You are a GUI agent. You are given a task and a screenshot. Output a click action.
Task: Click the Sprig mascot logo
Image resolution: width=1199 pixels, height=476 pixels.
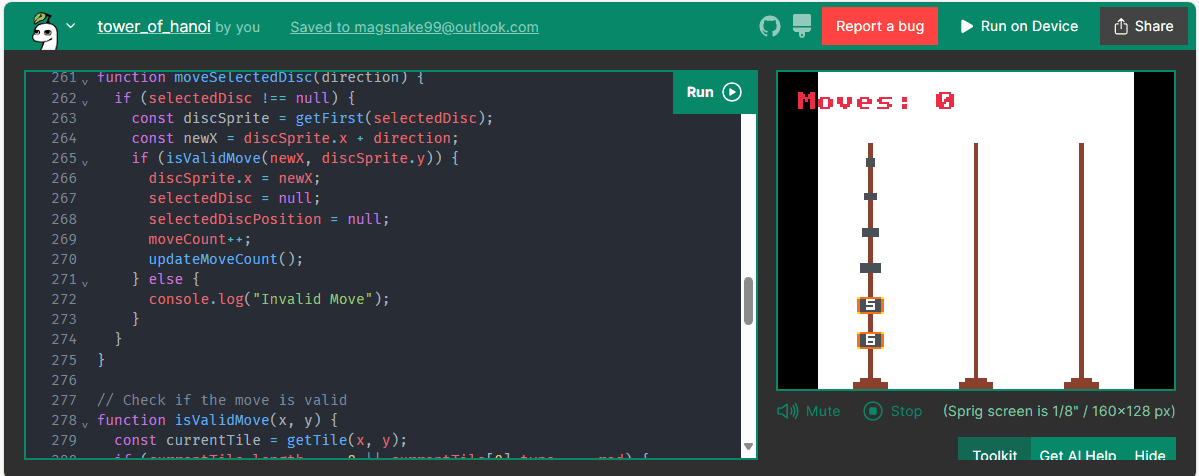coord(42,27)
